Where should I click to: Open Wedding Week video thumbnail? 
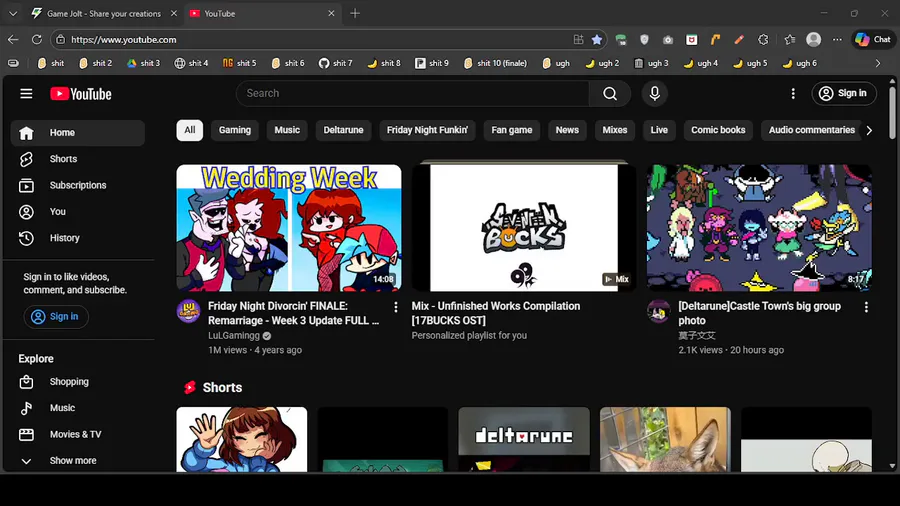pos(289,228)
